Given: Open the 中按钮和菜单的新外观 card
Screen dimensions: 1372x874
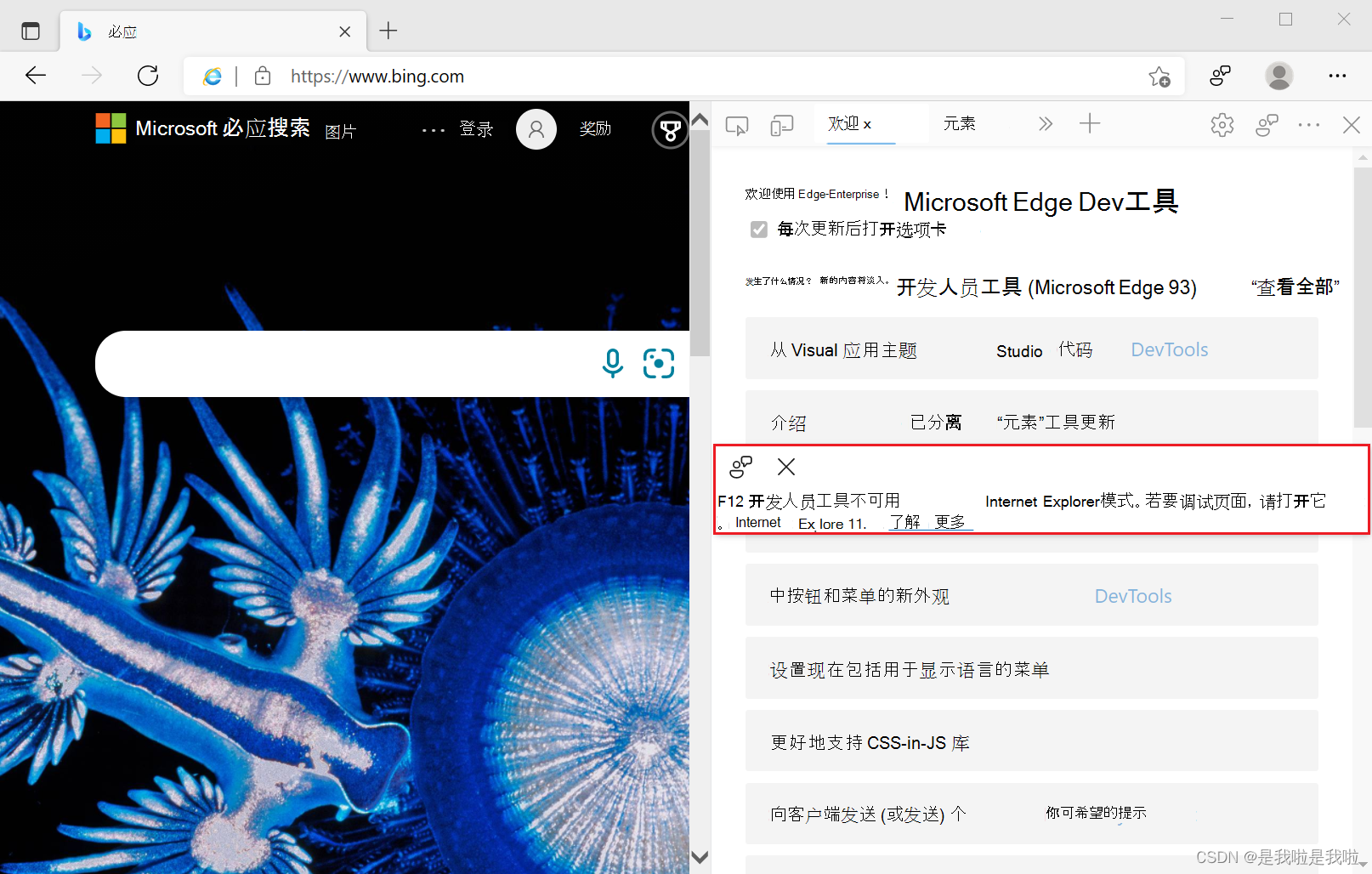Looking at the screenshot, I should point(1031,595).
